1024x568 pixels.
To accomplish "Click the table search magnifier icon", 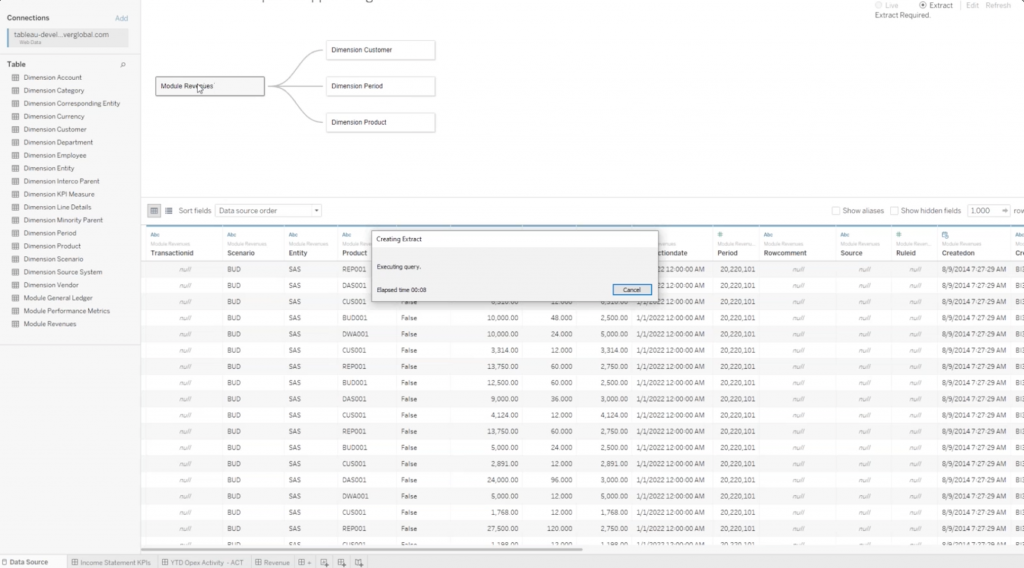I will tap(123, 64).
